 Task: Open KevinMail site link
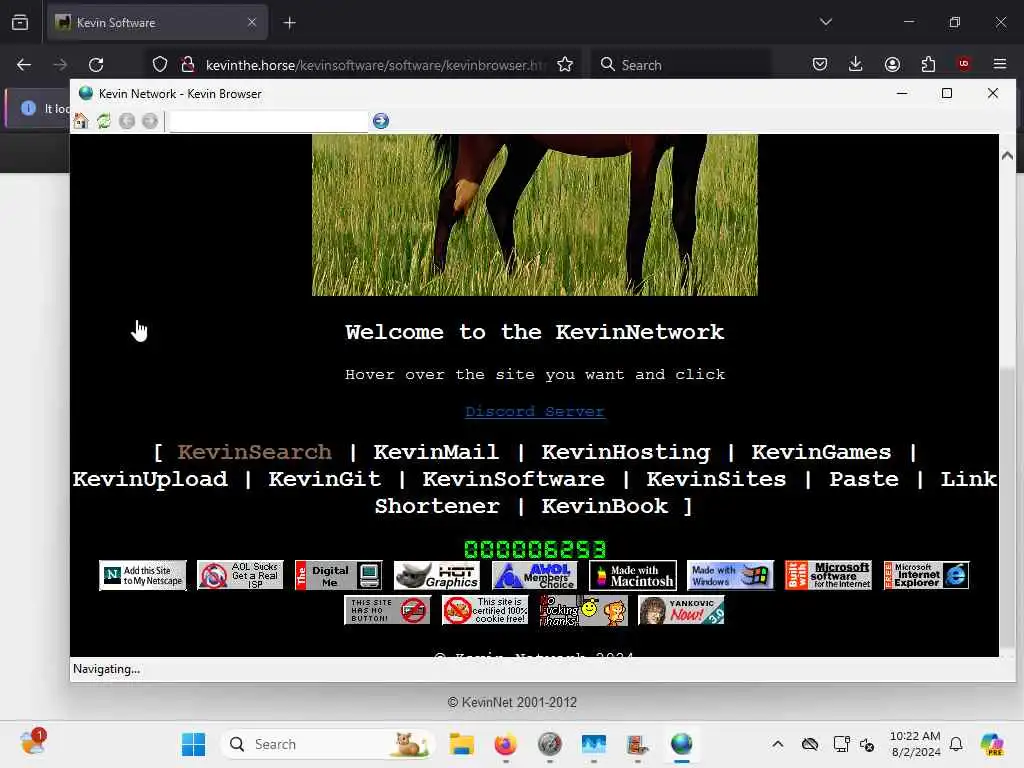tap(436, 452)
